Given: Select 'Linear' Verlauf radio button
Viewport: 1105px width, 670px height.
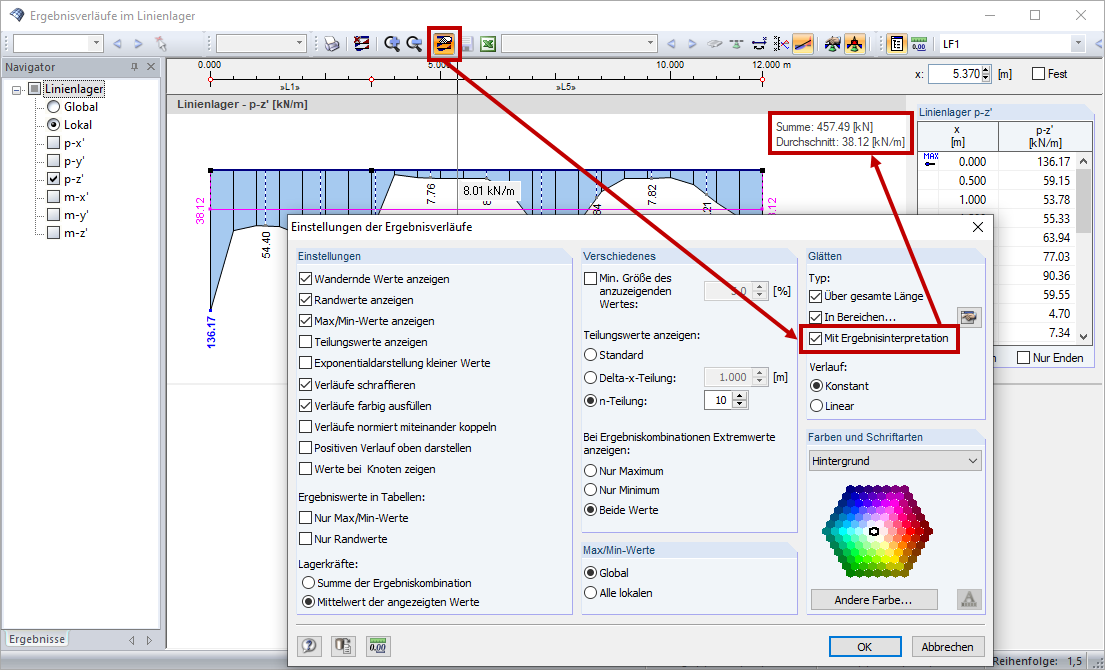Looking at the screenshot, I should [x=816, y=406].
